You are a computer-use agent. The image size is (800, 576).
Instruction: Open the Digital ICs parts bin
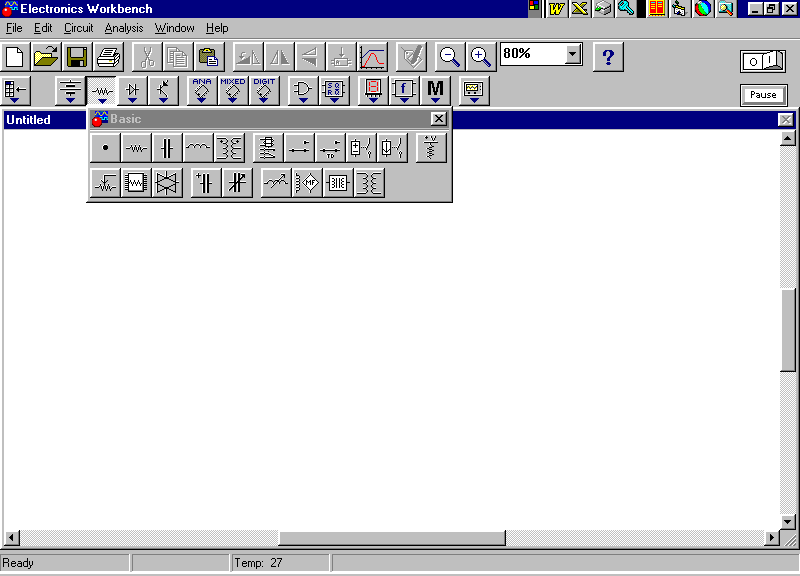pos(264,90)
